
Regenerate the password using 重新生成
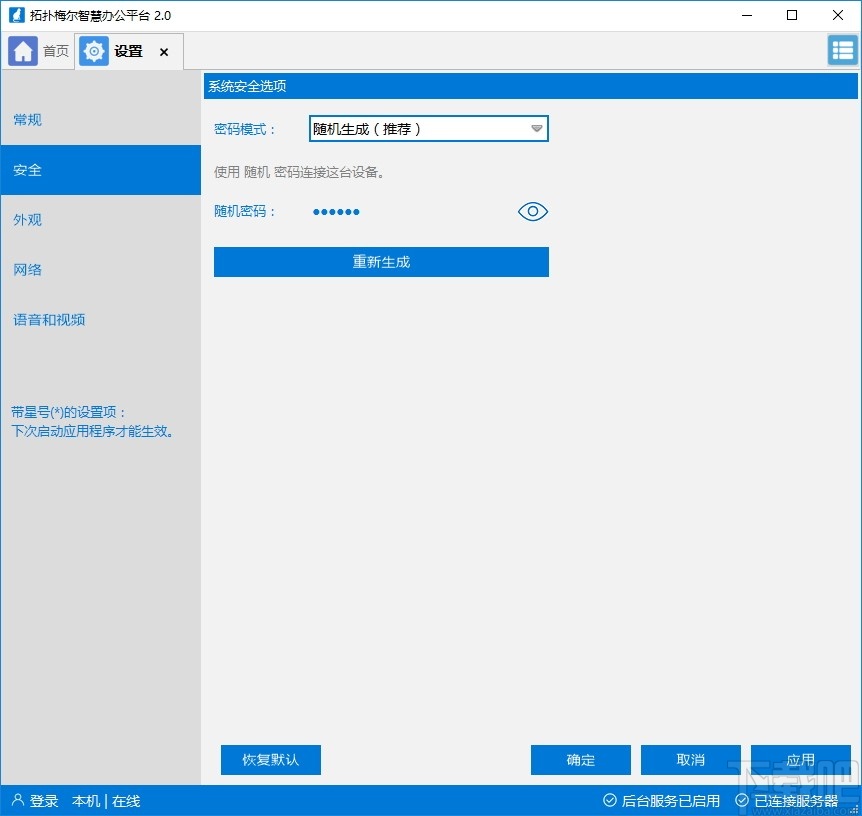point(380,262)
